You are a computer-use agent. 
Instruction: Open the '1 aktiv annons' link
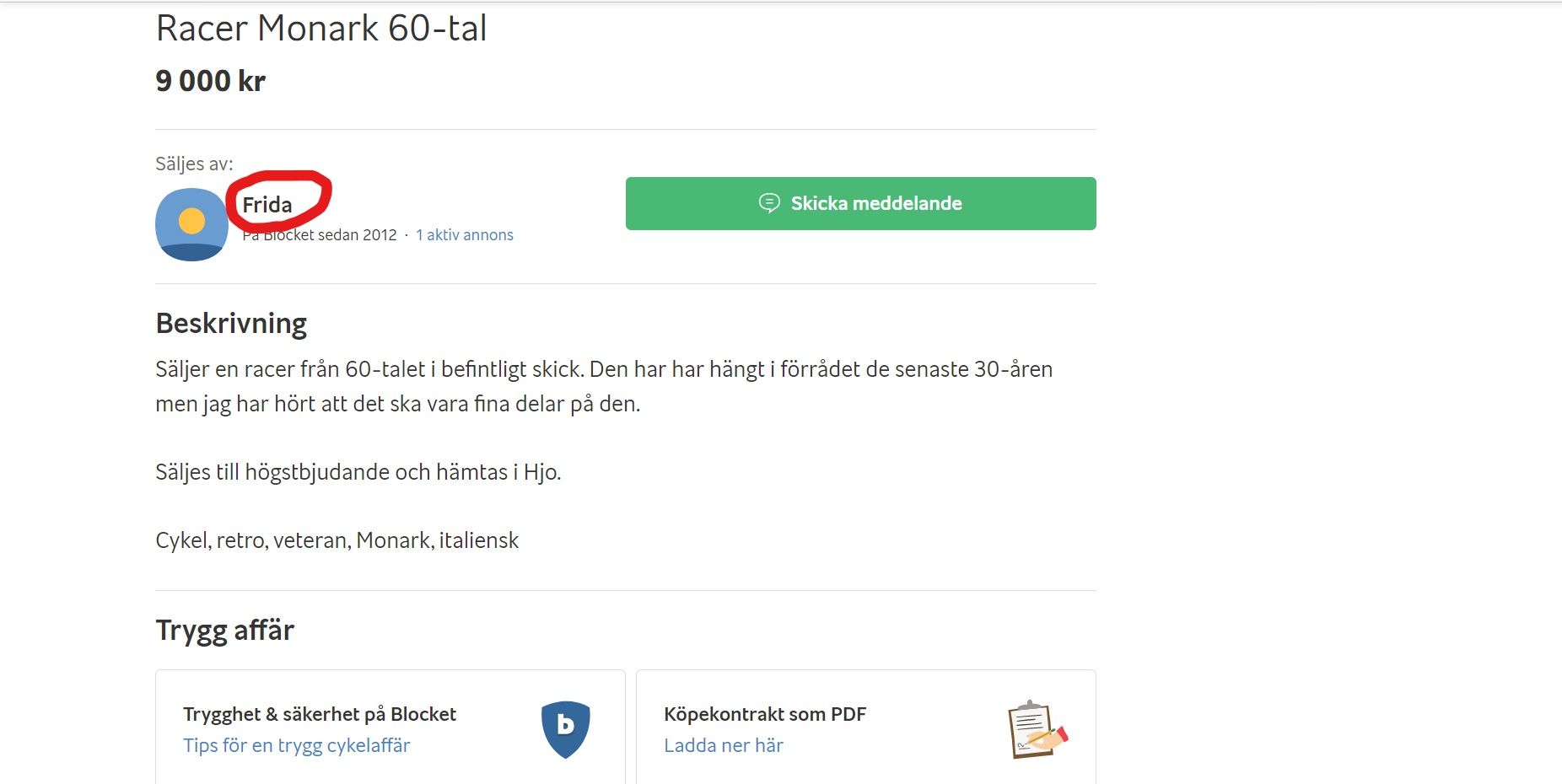[465, 235]
